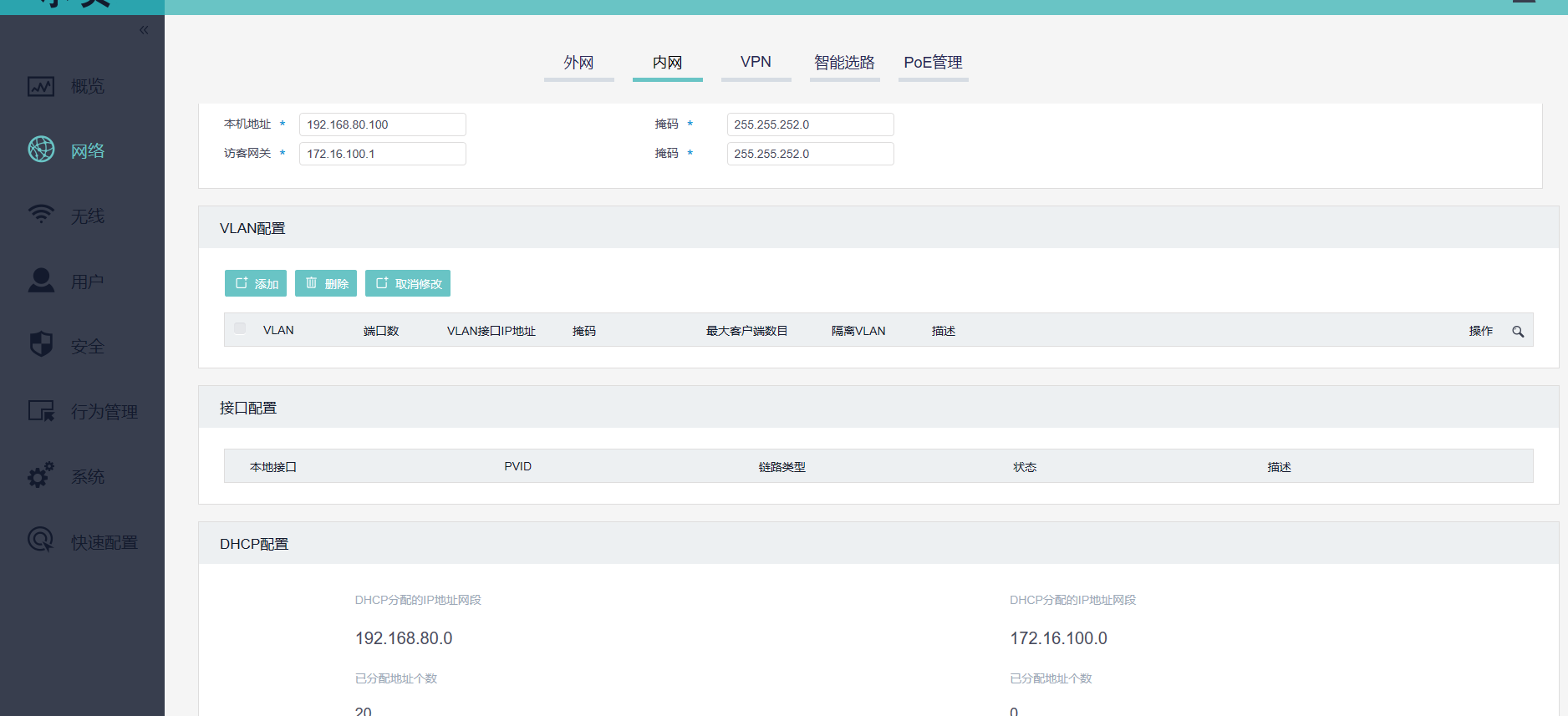Click the 掩码 header in VLAN table
Viewport: 1568px width, 716px height.
pyautogui.click(x=584, y=331)
